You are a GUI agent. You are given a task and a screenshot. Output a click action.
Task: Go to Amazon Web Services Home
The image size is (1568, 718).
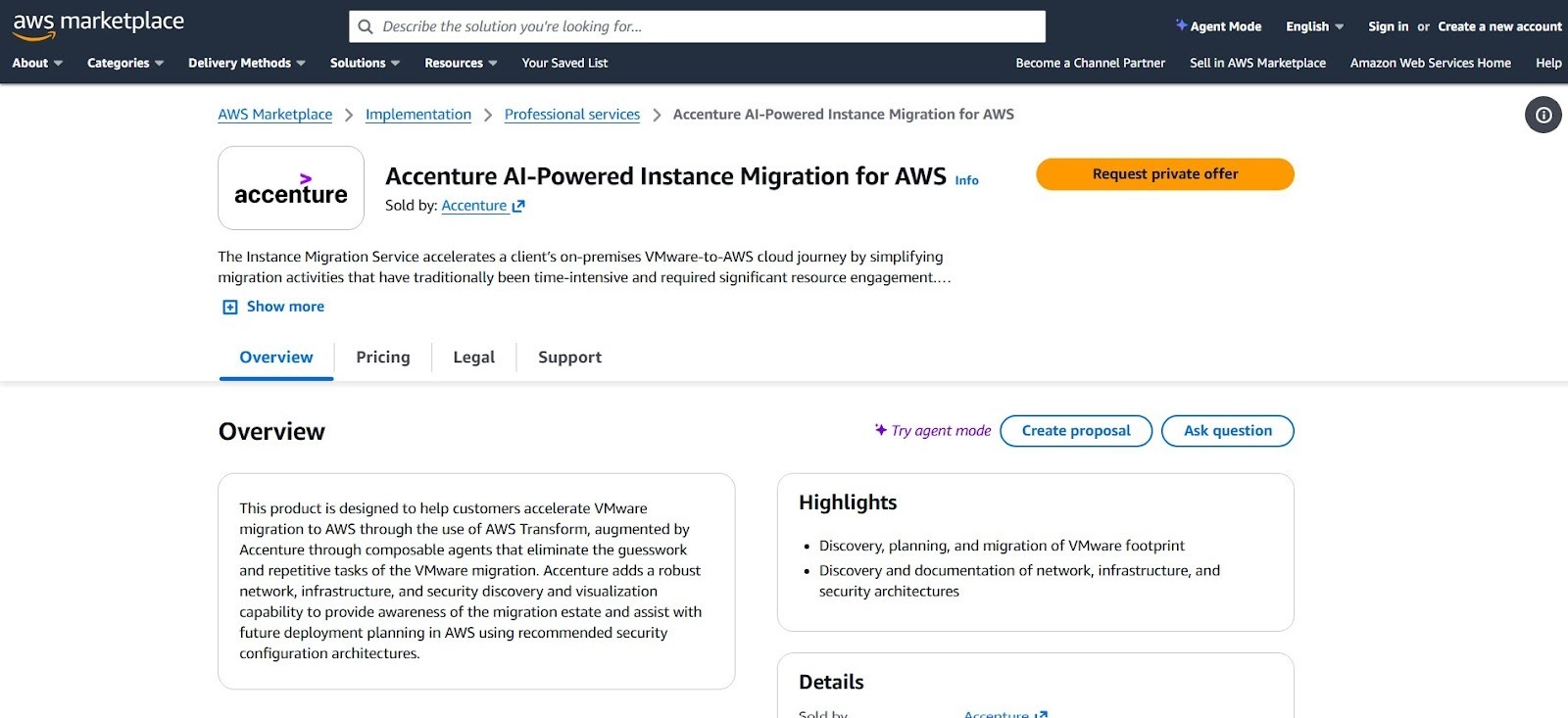click(x=1430, y=63)
